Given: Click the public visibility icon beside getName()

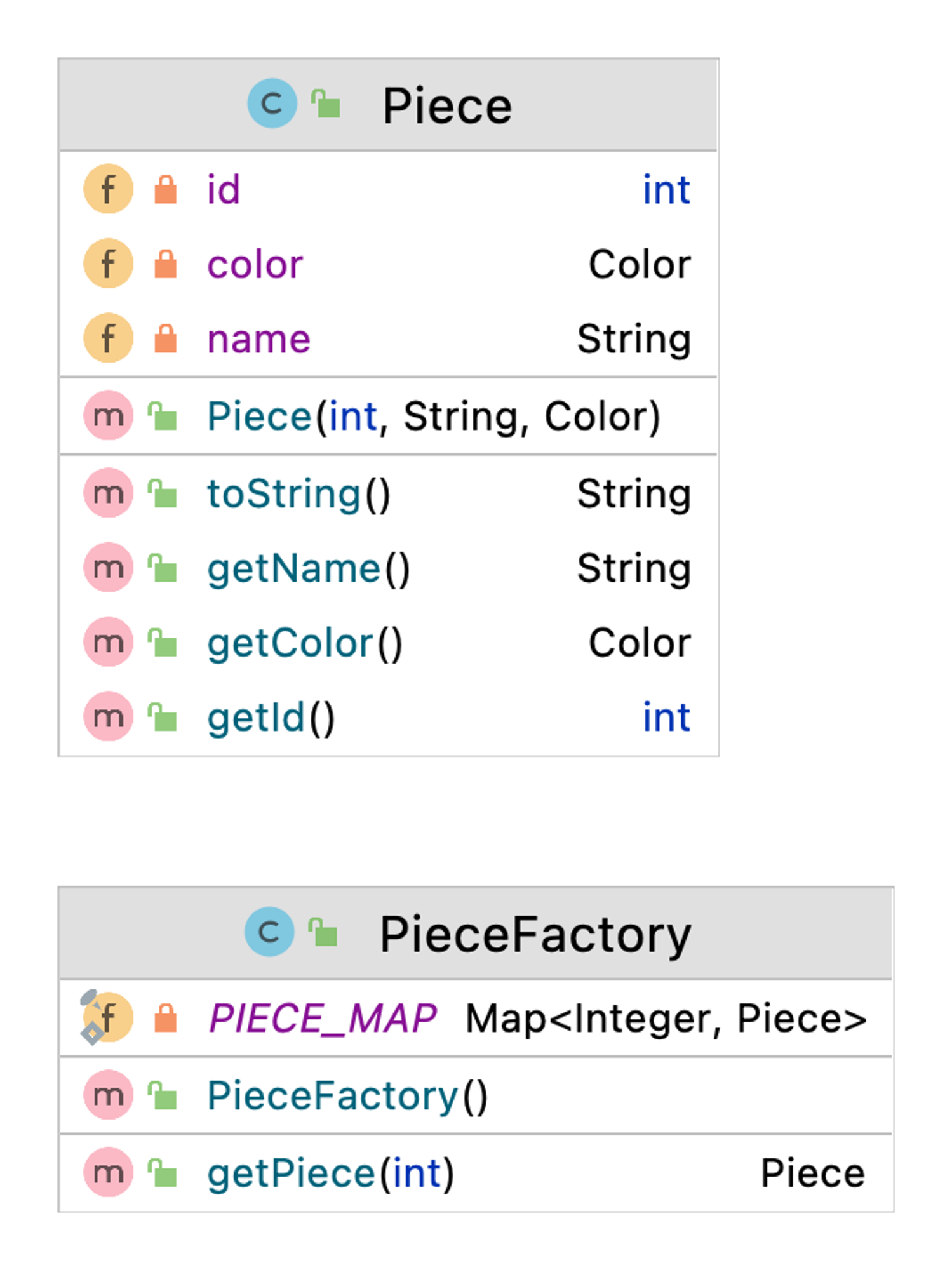Looking at the screenshot, I should coord(163,568).
